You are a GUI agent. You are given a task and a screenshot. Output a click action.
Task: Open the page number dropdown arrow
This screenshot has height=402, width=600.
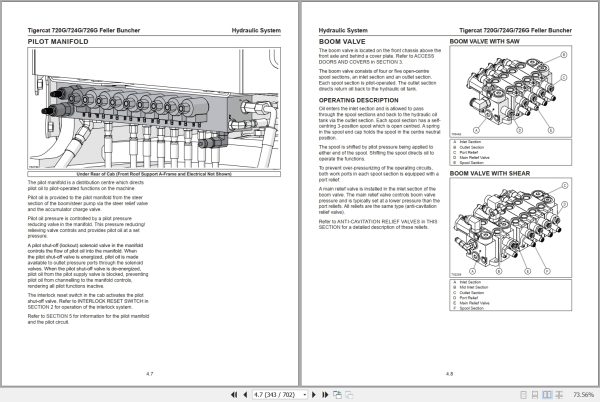305,394
